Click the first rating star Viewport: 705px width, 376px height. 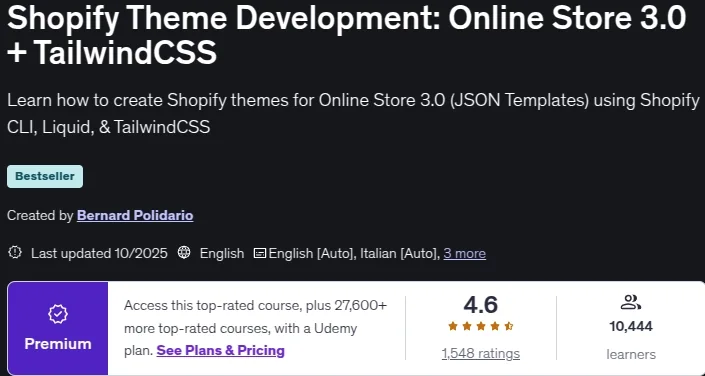[453, 327]
